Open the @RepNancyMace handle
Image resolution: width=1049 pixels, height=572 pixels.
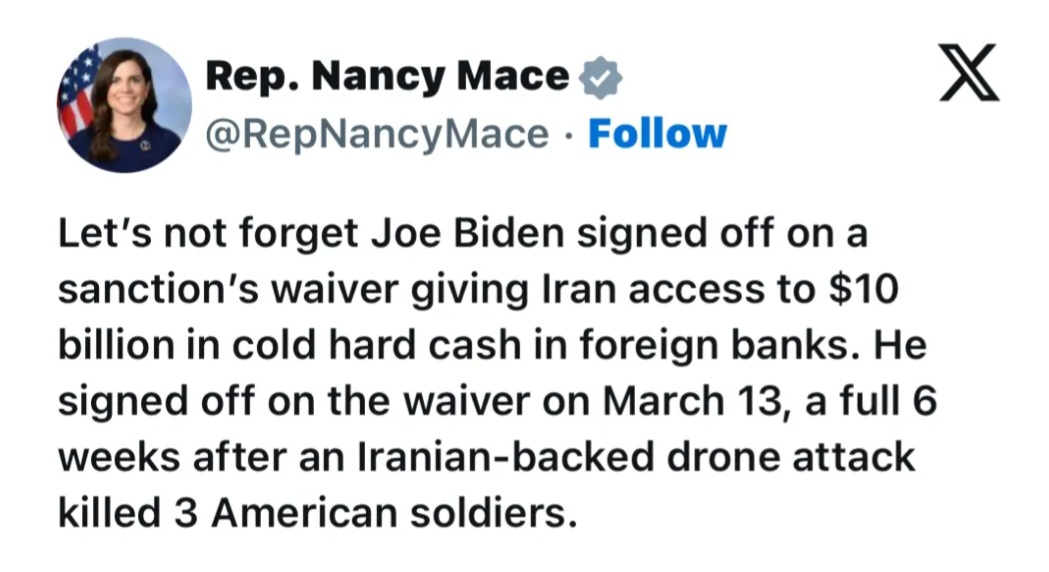377,134
